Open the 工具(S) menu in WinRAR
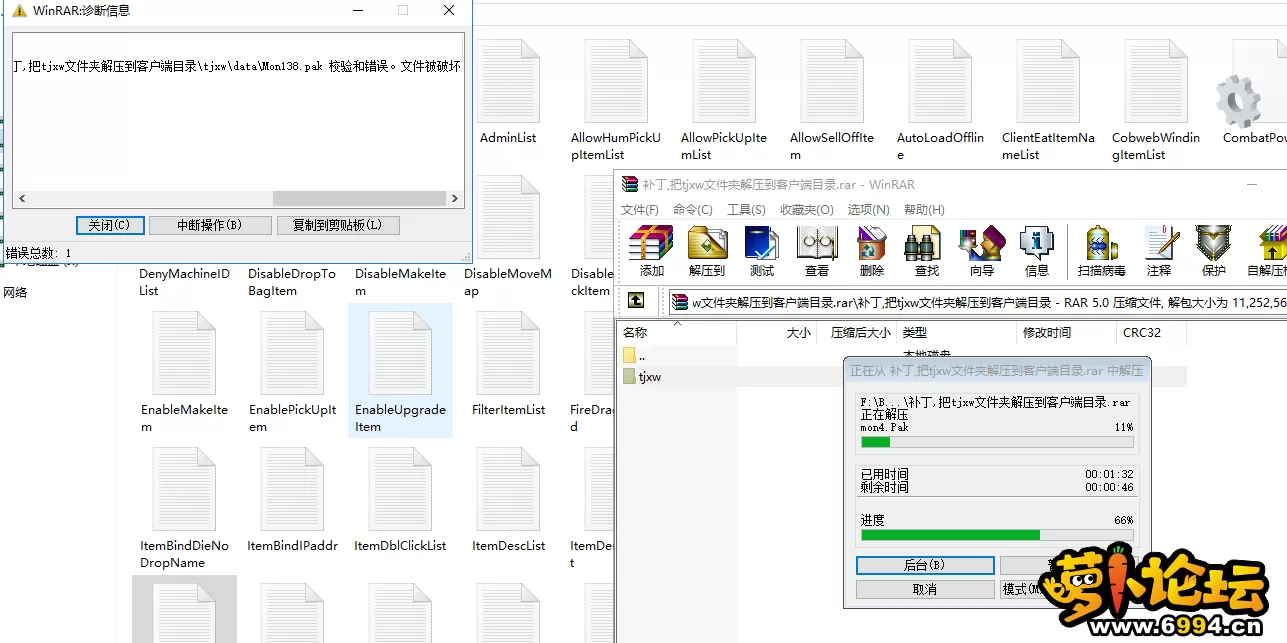 pyautogui.click(x=746, y=210)
